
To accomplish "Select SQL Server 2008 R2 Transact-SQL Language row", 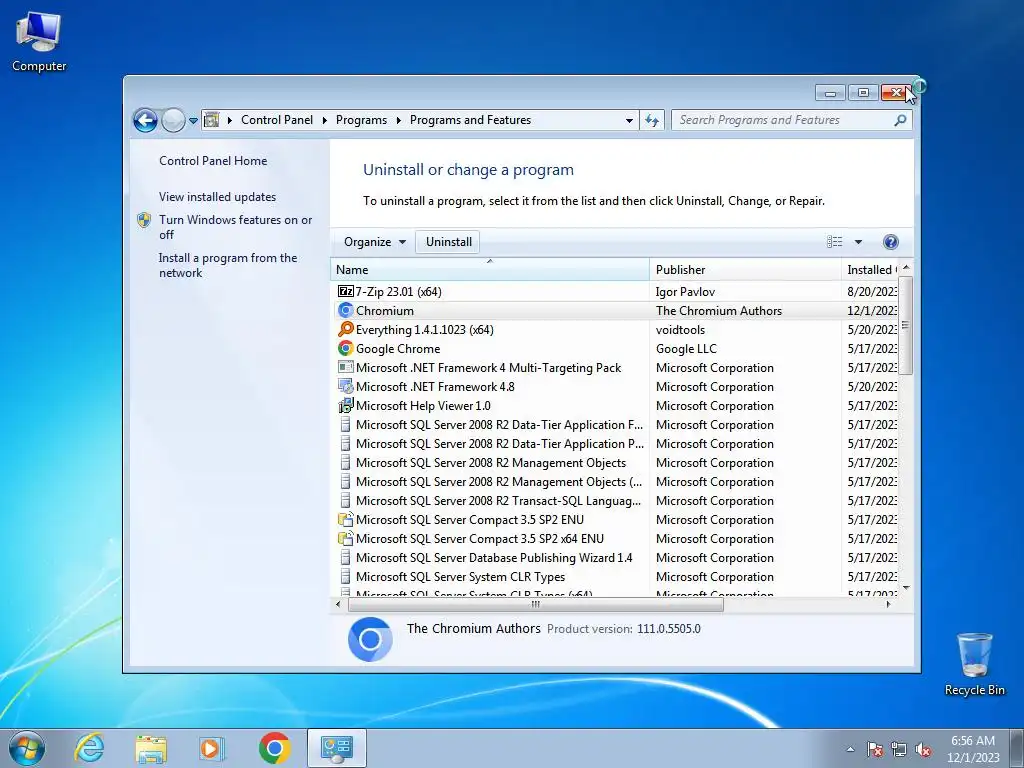I will 614,501.
